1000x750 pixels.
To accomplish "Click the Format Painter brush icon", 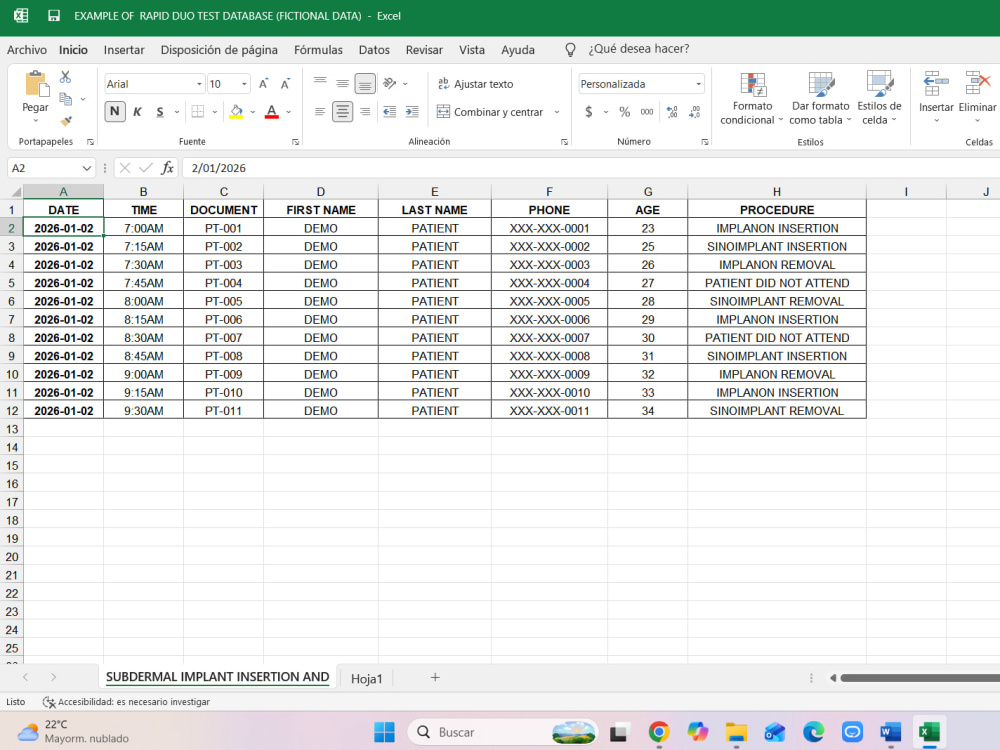I will 66,121.
